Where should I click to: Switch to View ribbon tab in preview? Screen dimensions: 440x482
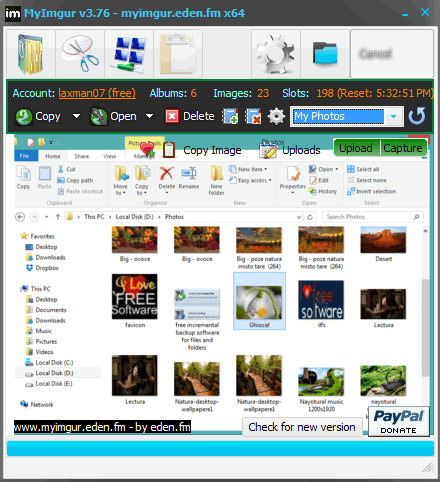point(110,156)
